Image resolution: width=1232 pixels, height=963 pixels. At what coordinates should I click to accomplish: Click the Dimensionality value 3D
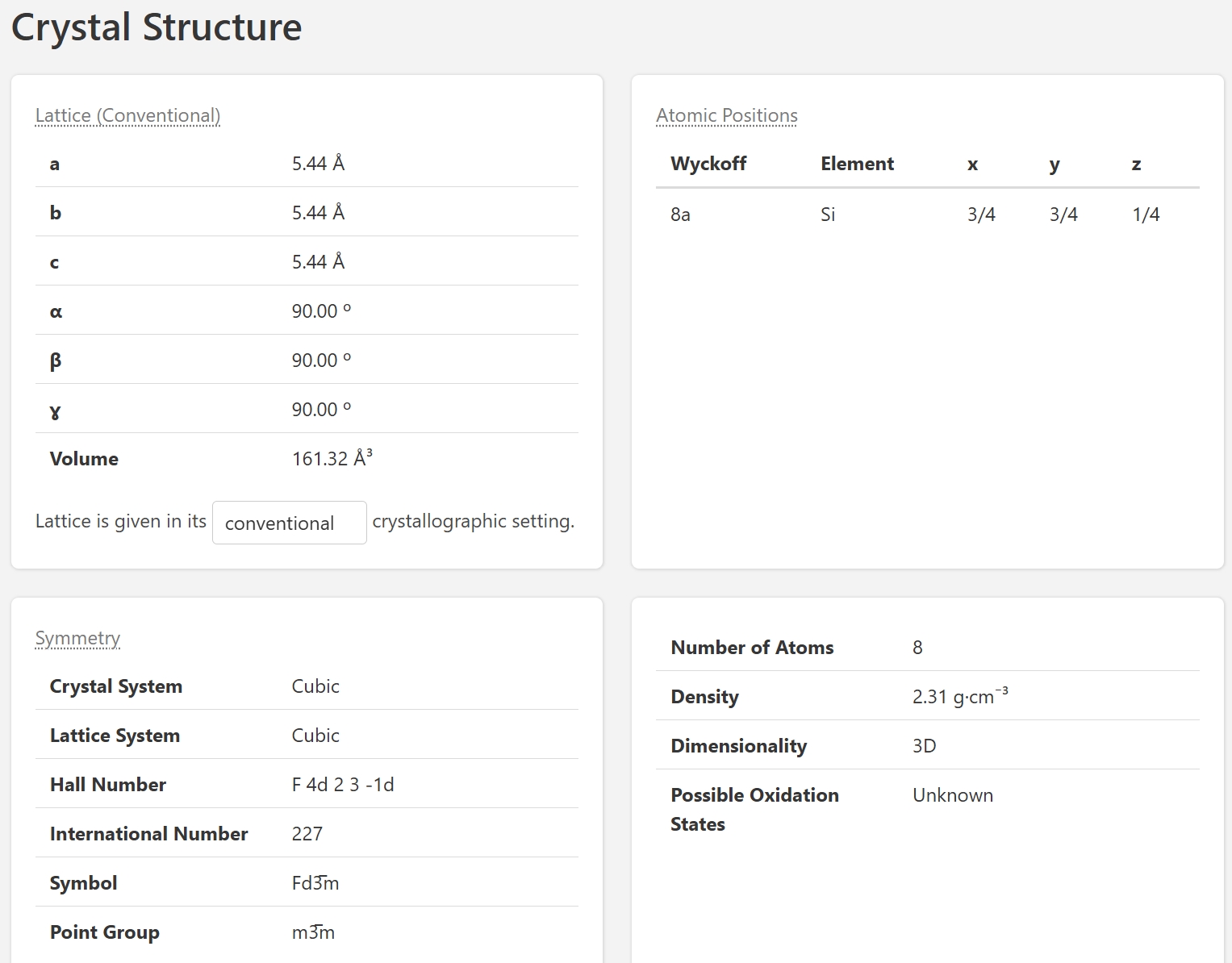click(x=924, y=746)
